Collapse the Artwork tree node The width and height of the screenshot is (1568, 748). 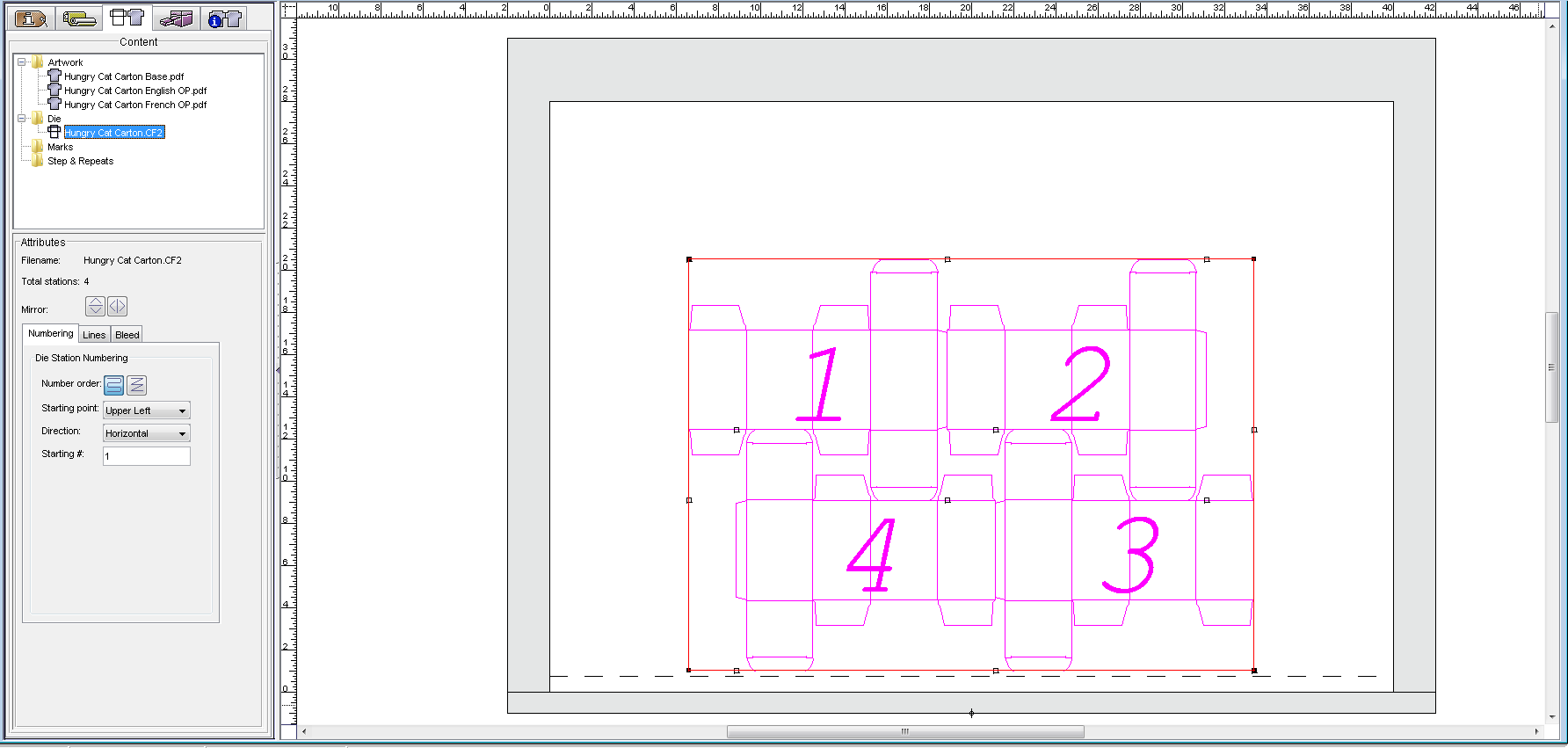(21, 62)
